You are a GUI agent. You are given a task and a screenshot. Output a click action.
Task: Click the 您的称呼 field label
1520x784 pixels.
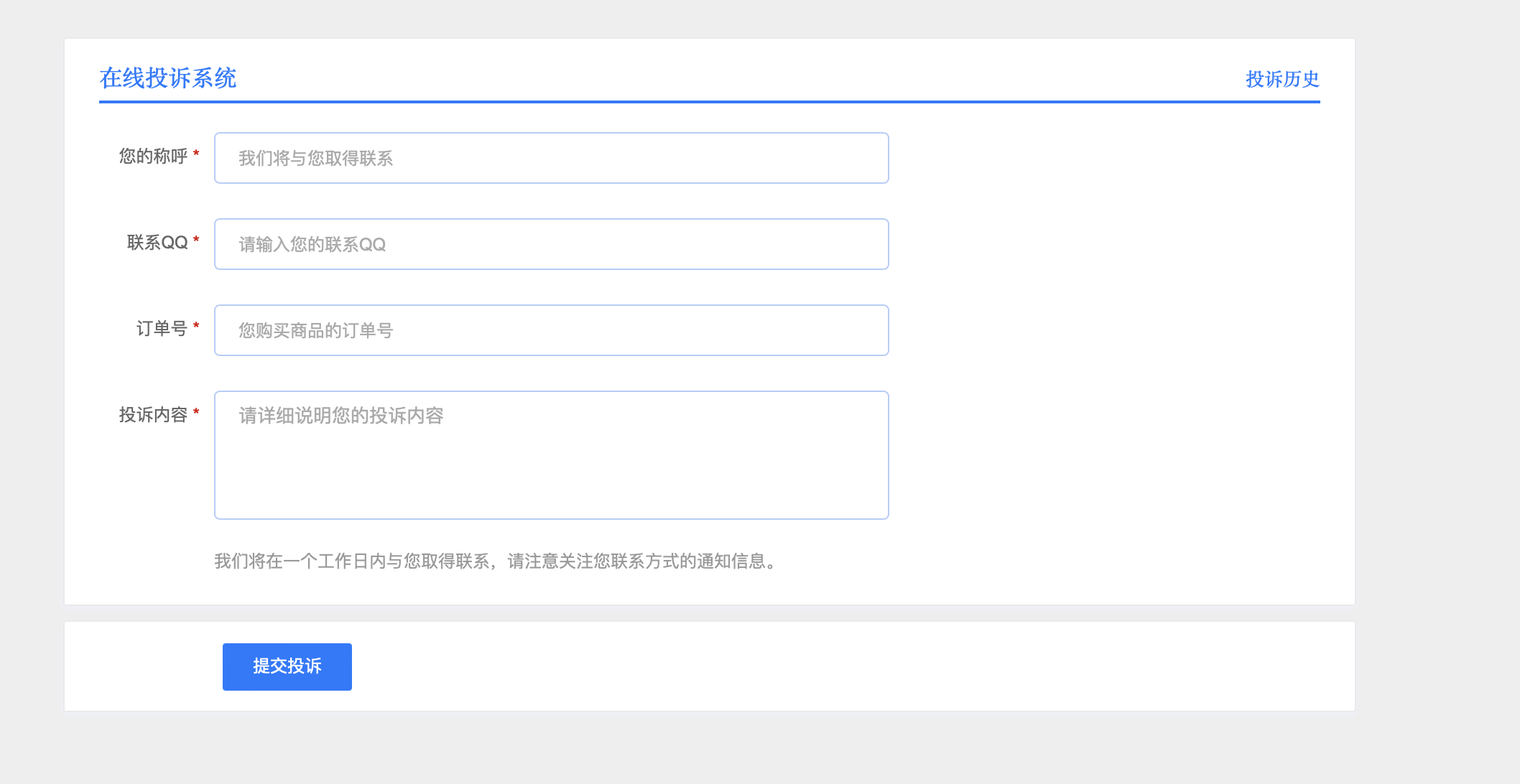click(x=153, y=157)
